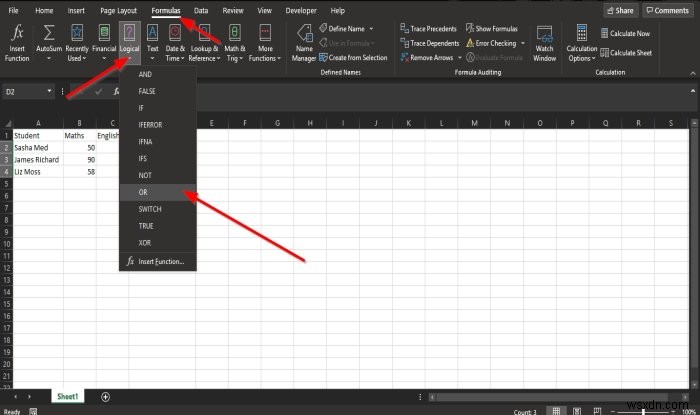Select SWITCH from the Logical menu
The image size is (700, 415).
coord(158,209)
